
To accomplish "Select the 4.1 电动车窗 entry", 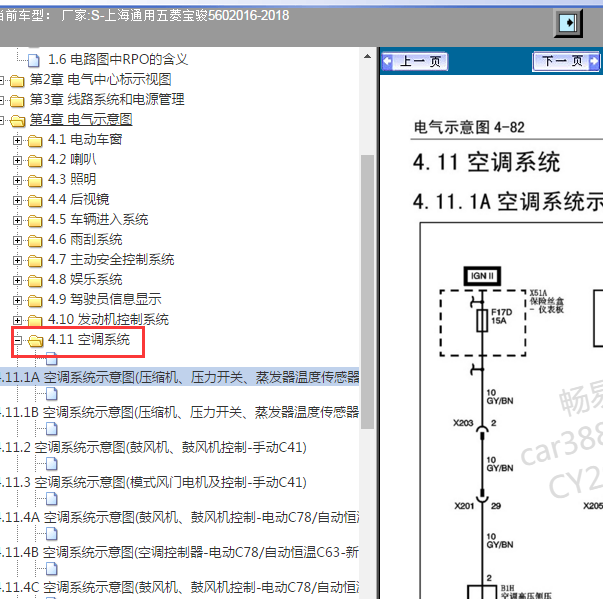I will click(85, 139).
